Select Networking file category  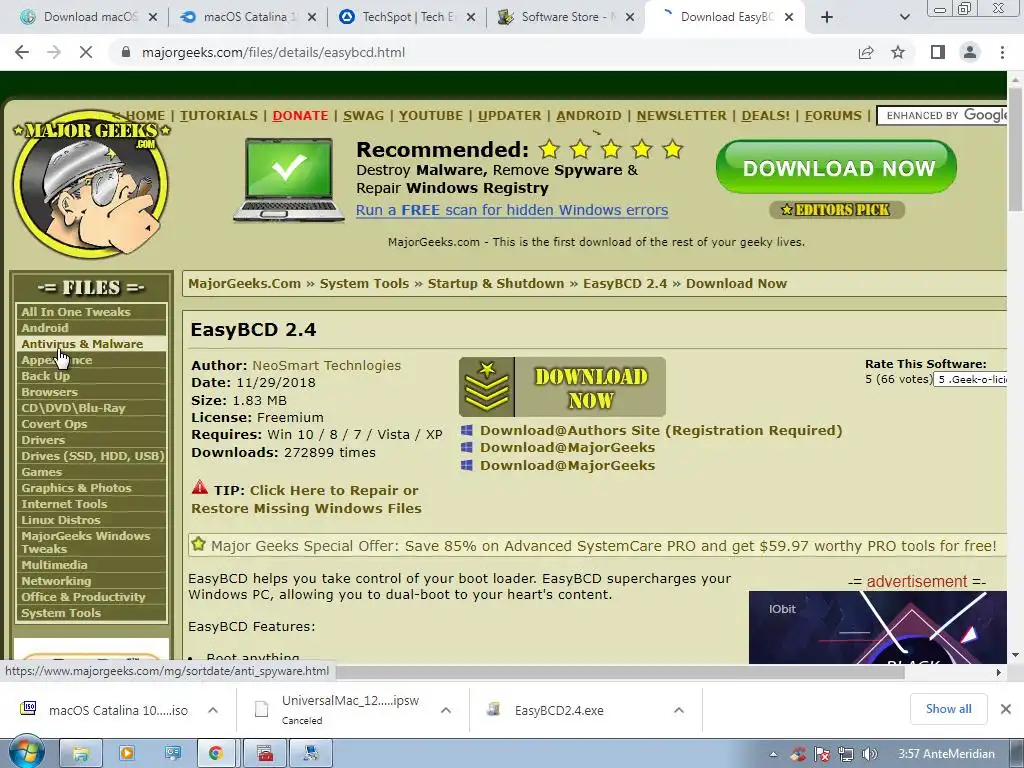pyautogui.click(x=91, y=581)
